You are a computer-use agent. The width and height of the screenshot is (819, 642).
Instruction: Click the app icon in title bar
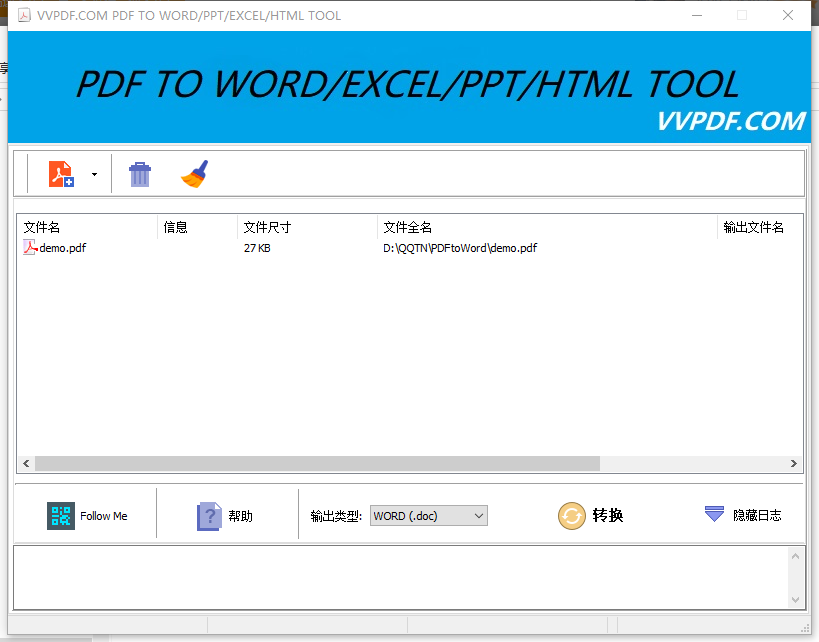click(x=24, y=16)
